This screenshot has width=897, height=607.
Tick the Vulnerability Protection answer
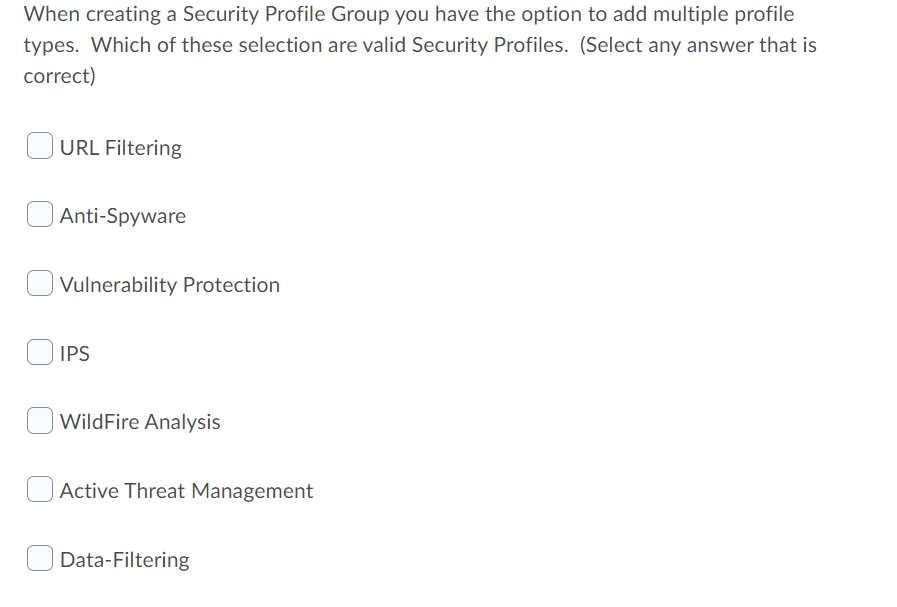point(39,283)
